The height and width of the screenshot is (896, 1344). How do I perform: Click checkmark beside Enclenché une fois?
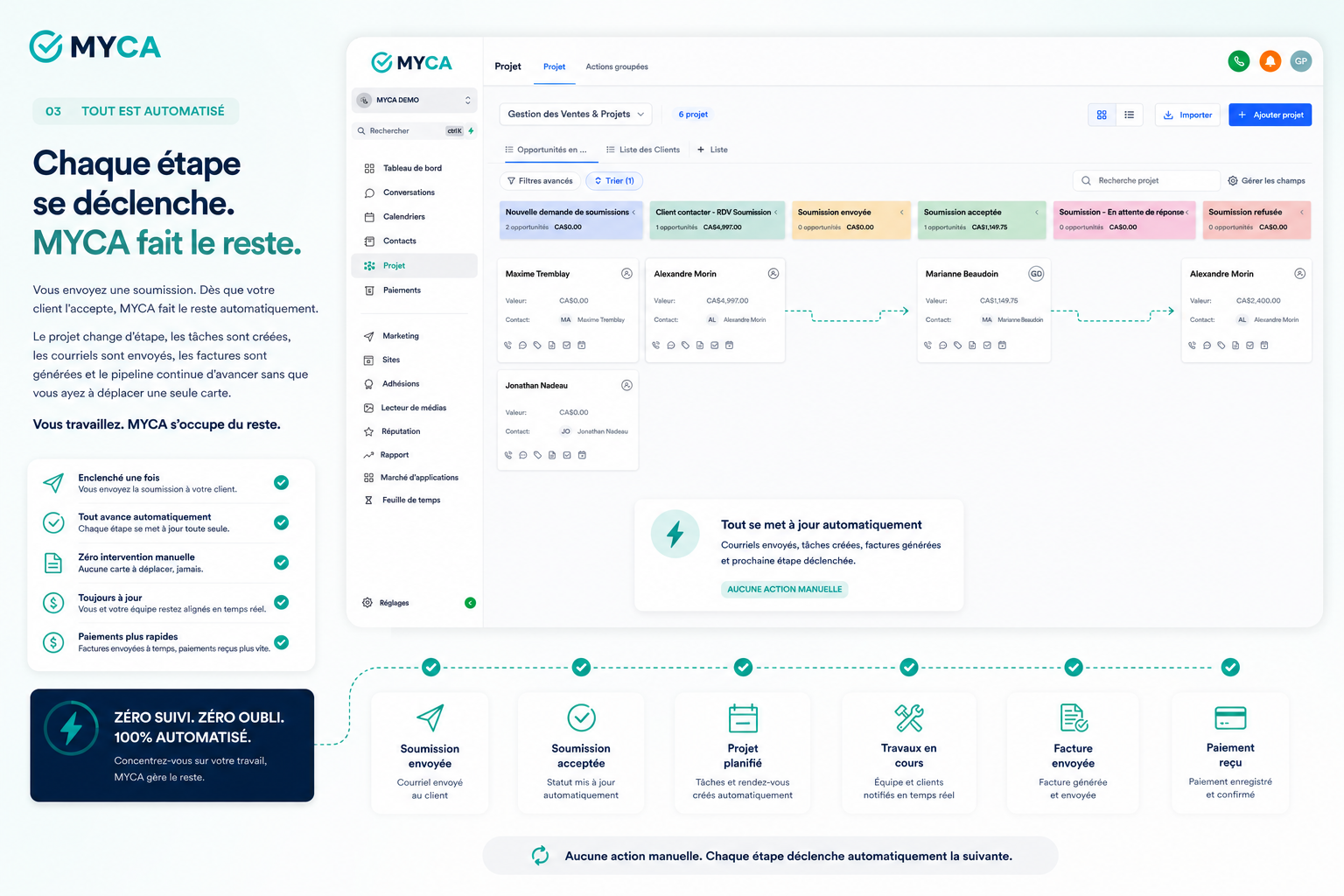click(282, 483)
